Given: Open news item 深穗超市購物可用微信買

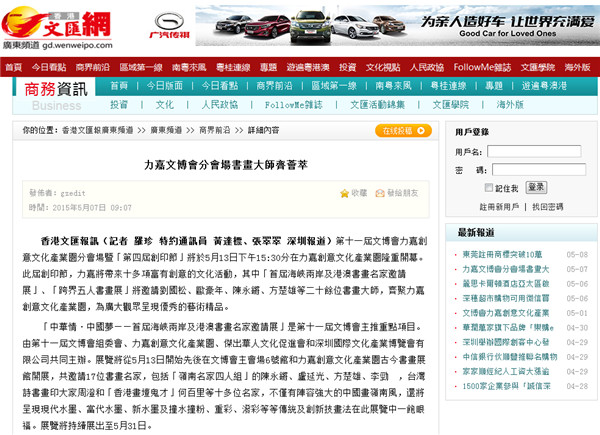Looking at the screenshot, I should click(x=505, y=298).
